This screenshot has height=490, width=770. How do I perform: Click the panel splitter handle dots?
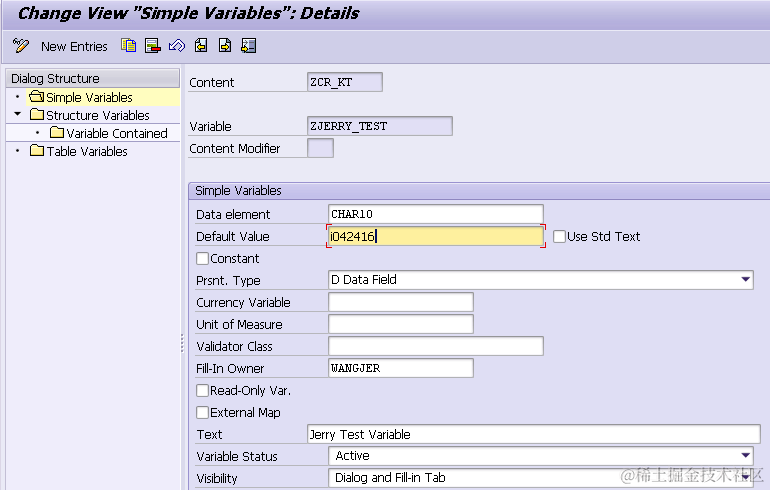182,343
